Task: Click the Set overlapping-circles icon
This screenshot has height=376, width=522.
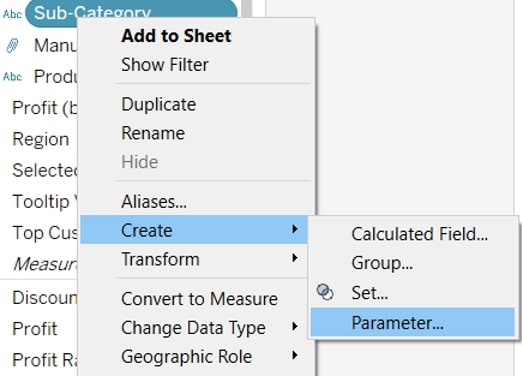Action: click(325, 292)
